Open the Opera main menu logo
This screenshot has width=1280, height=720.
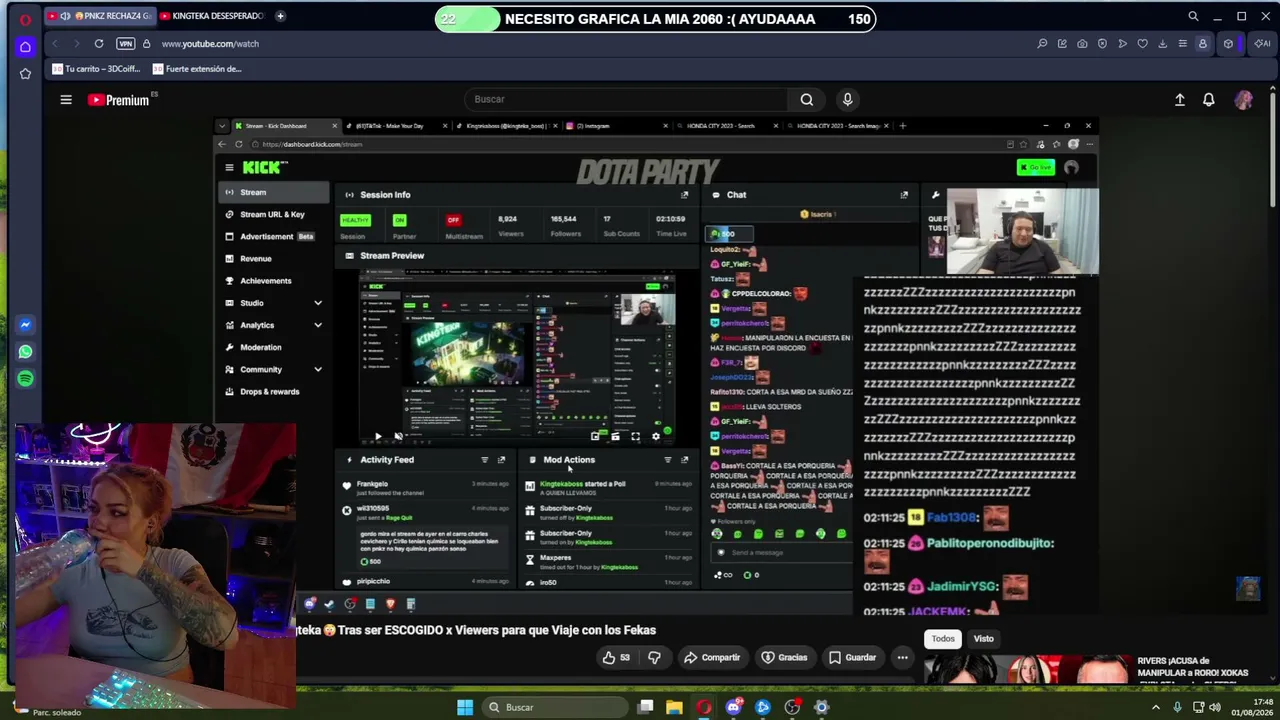point(25,18)
